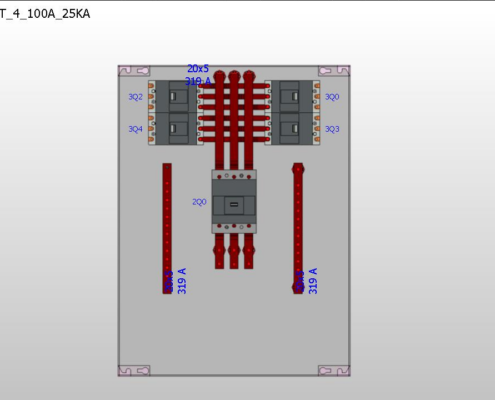The height and width of the screenshot is (400, 495).
Task: Select the top-right mounting bracket
Action: pos(334,71)
